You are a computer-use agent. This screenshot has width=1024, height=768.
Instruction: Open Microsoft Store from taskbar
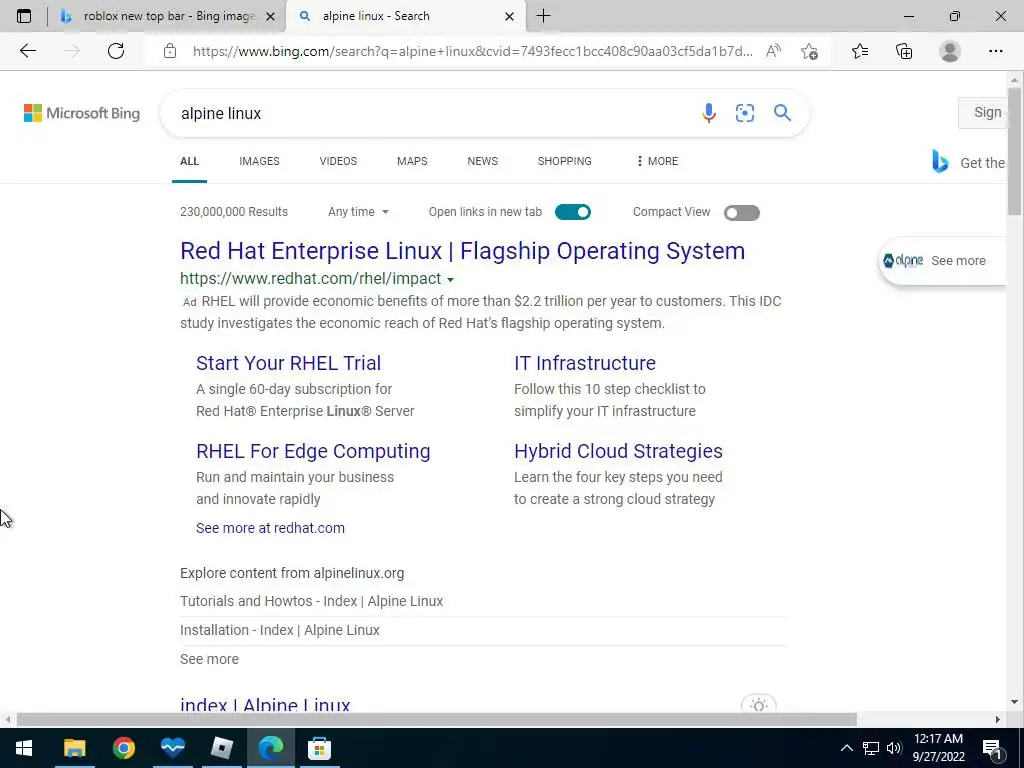319,748
